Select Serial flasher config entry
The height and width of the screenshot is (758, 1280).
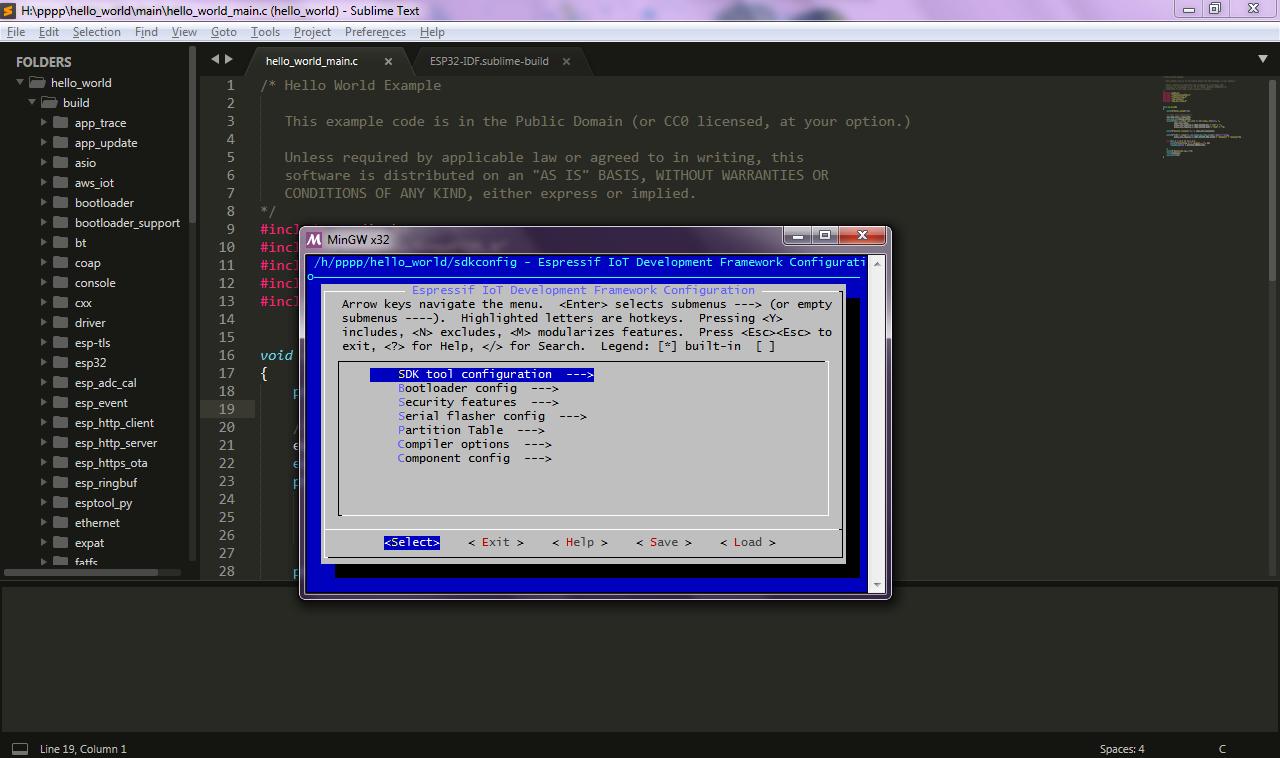[492, 416]
